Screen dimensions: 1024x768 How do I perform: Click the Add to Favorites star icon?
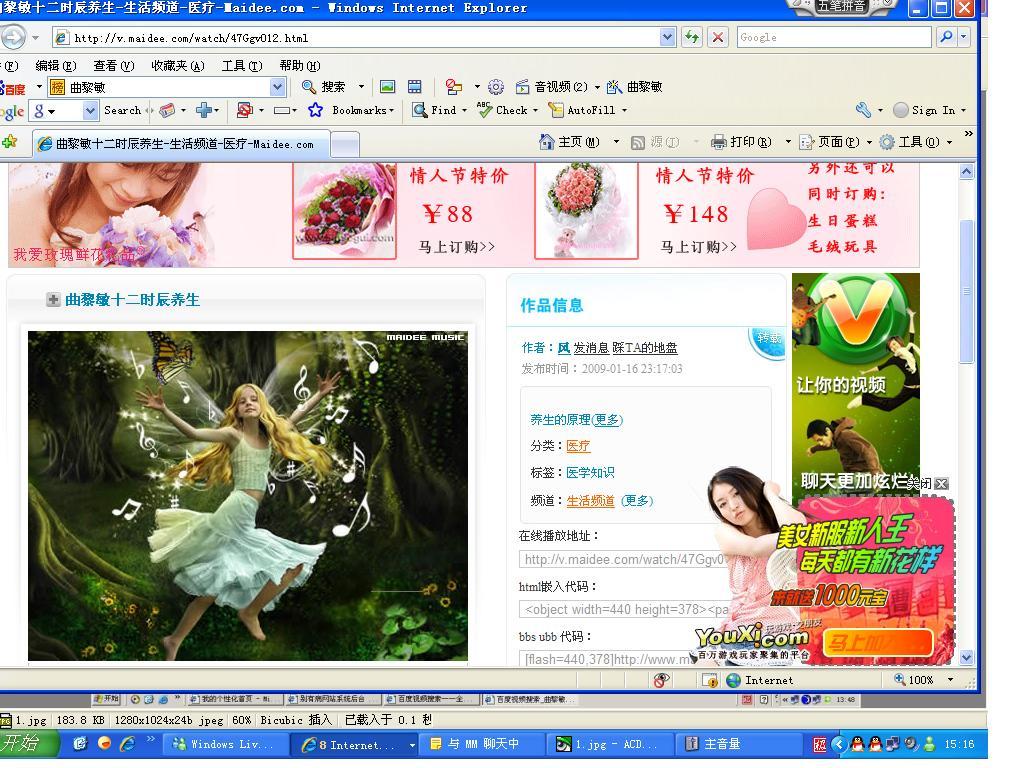point(10,142)
